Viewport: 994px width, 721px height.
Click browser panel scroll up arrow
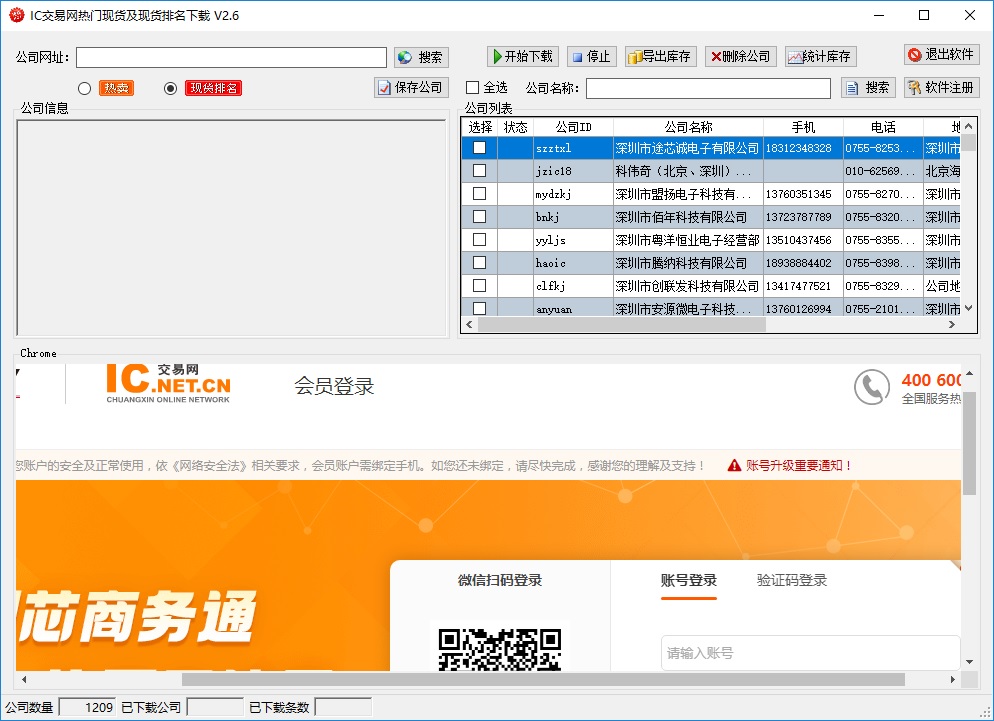(969, 374)
